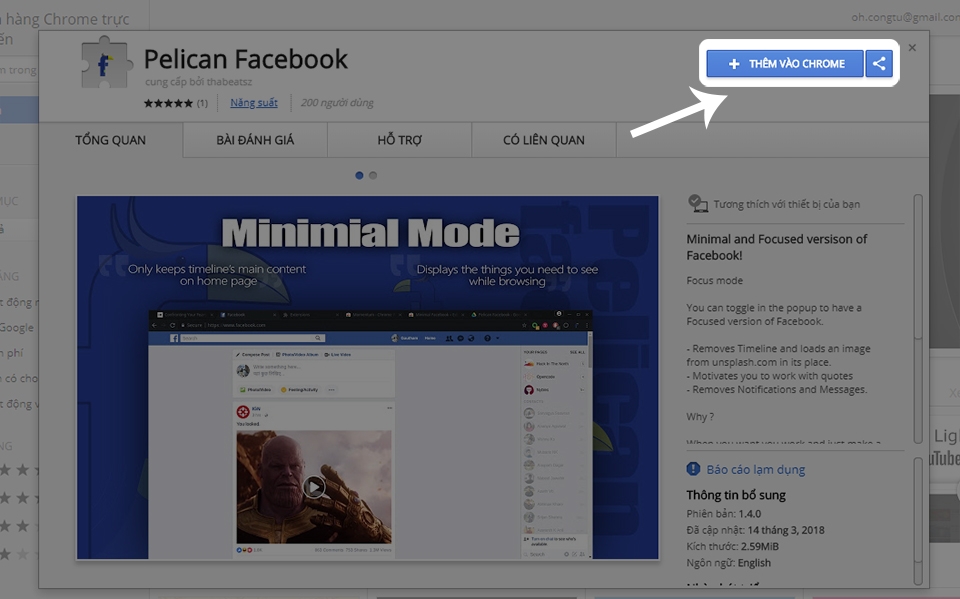The height and width of the screenshot is (599, 960).
Task: Click the (1) review count
Action: click(202, 103)
